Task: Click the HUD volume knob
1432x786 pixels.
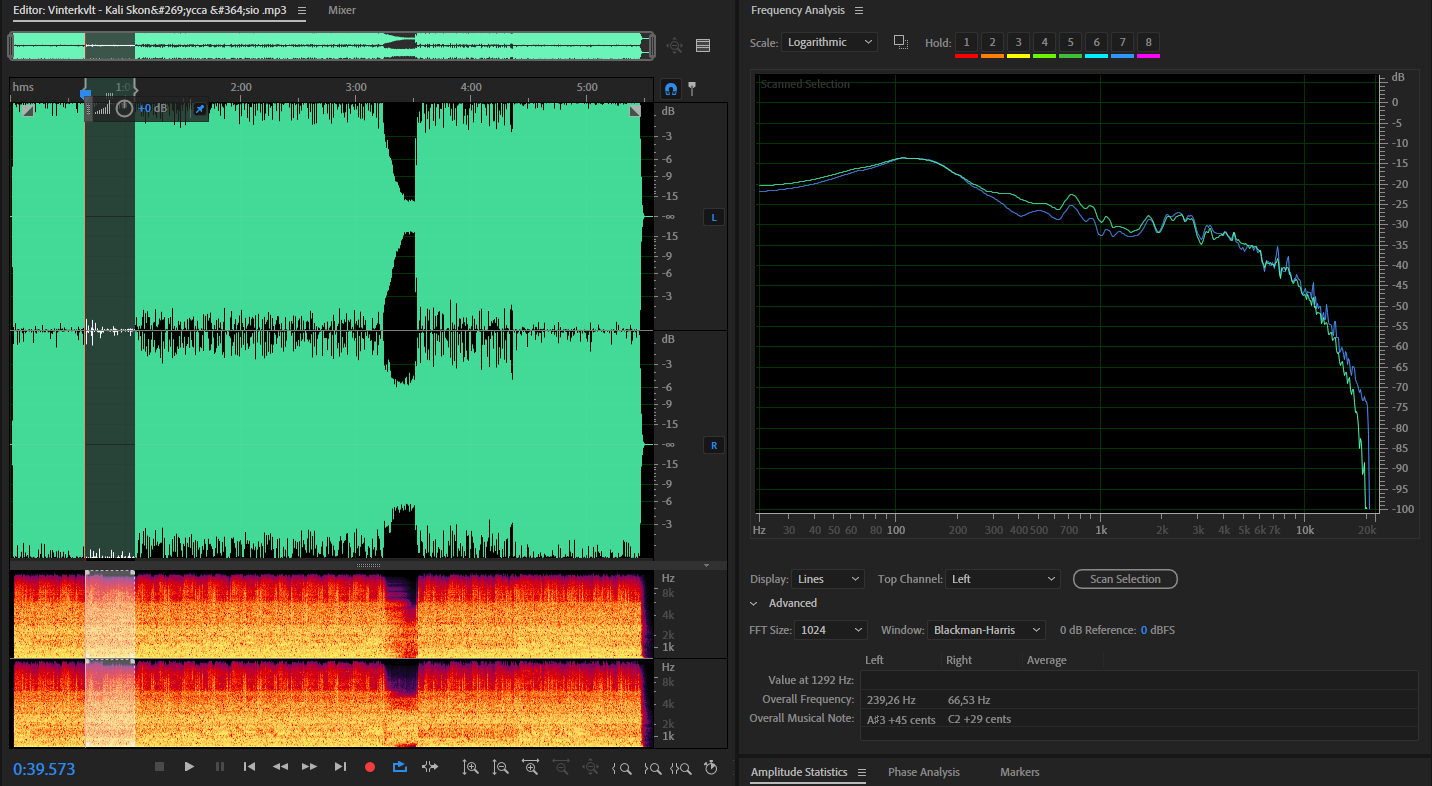Action: click(124, 108)
